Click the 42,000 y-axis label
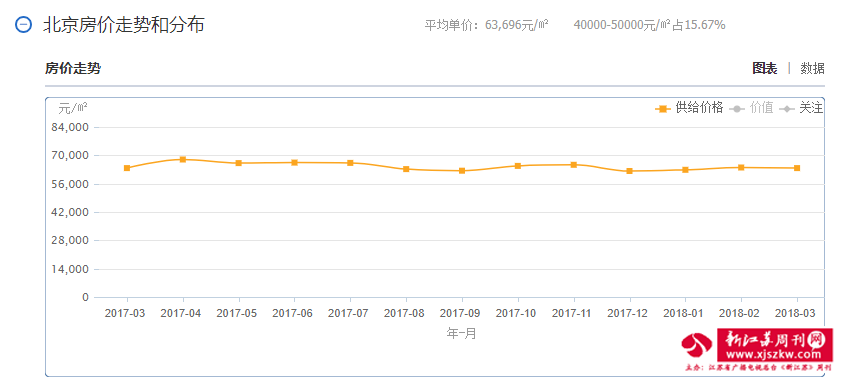 [70, 213]
